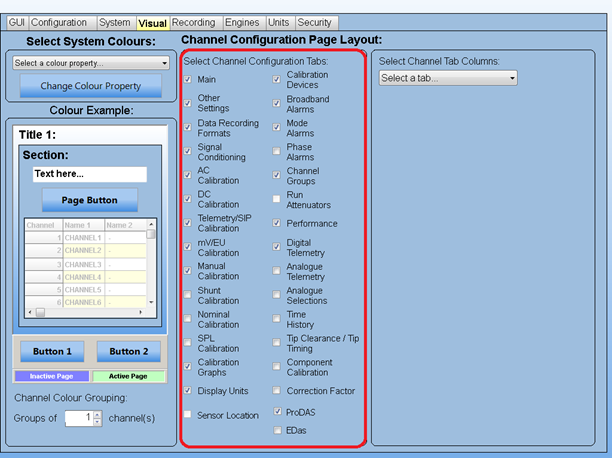Disable the Signal Conditioning checkbox
612x458 pixels.
click(188, 151)
